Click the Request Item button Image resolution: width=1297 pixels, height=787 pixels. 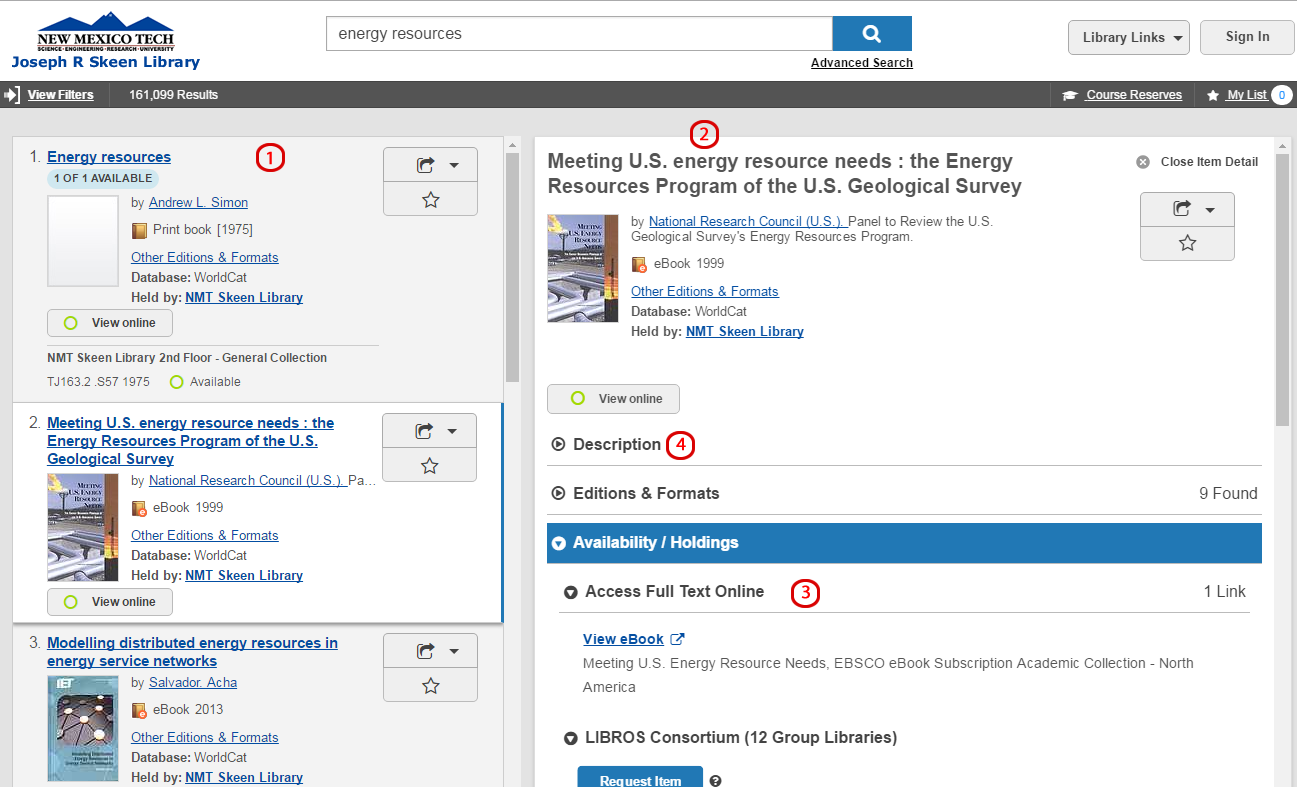(x=640, y=779)
